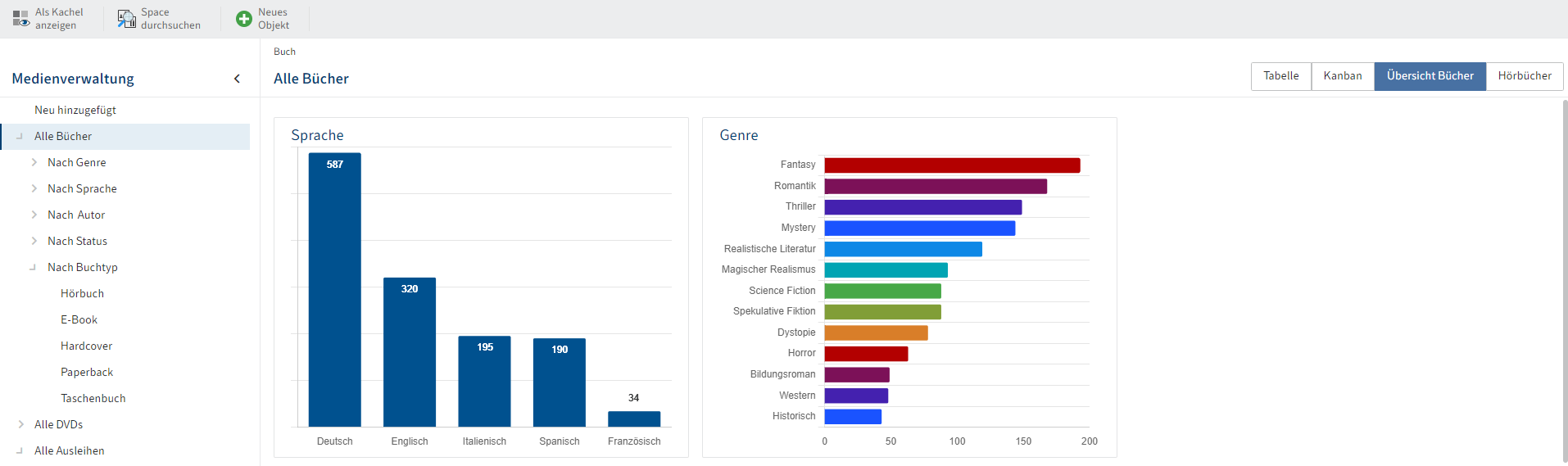Click the blue Mystery genre bar

[x=920, y=228]
